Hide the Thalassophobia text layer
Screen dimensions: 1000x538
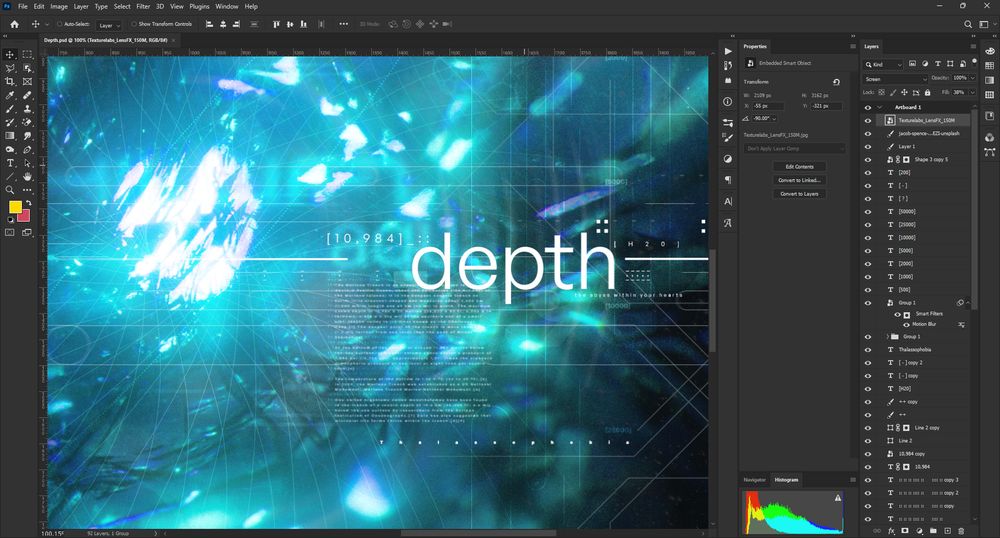[868, 350]
